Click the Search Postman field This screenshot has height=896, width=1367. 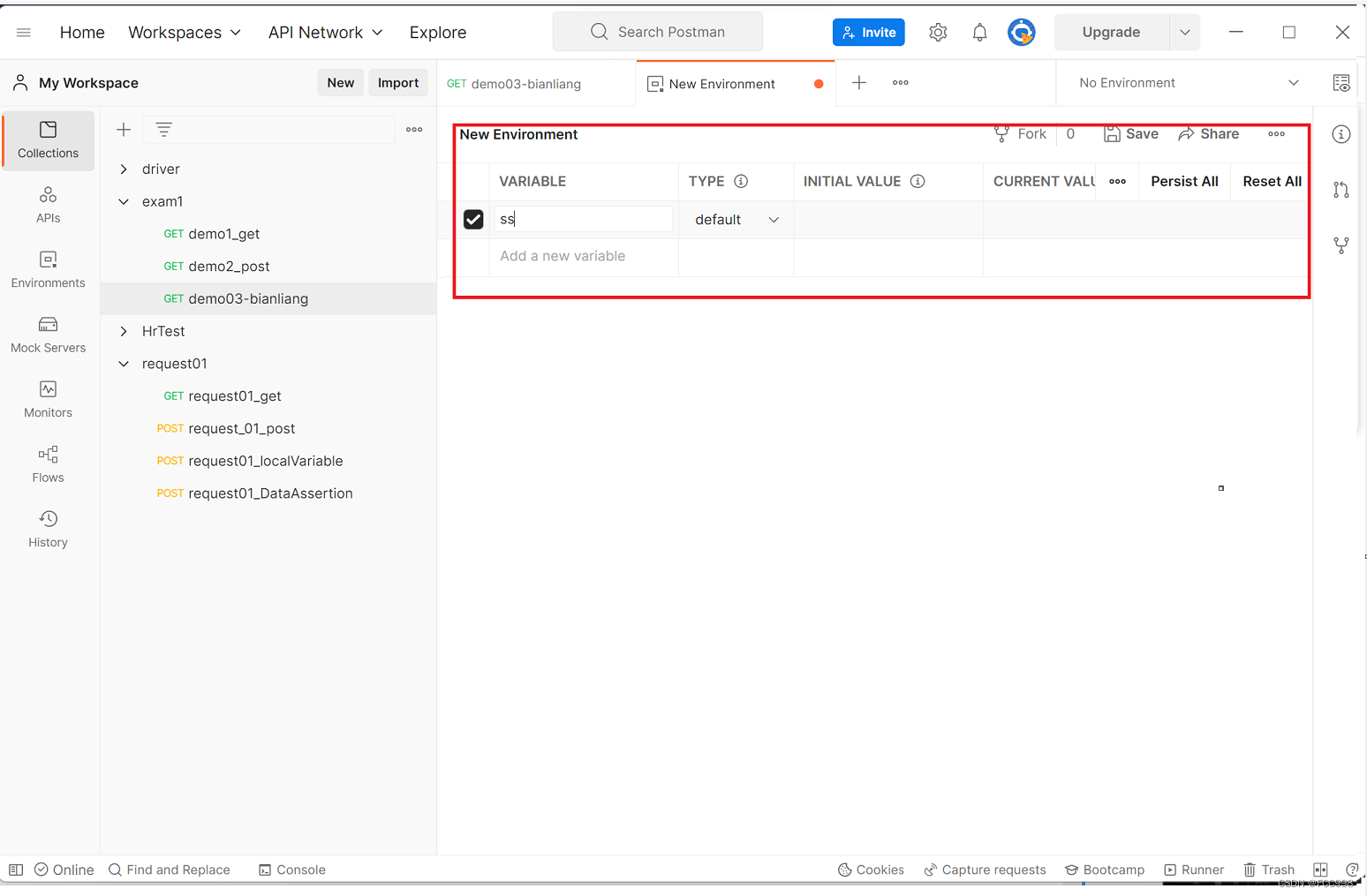pyautogui.click(x=658, y=33)
